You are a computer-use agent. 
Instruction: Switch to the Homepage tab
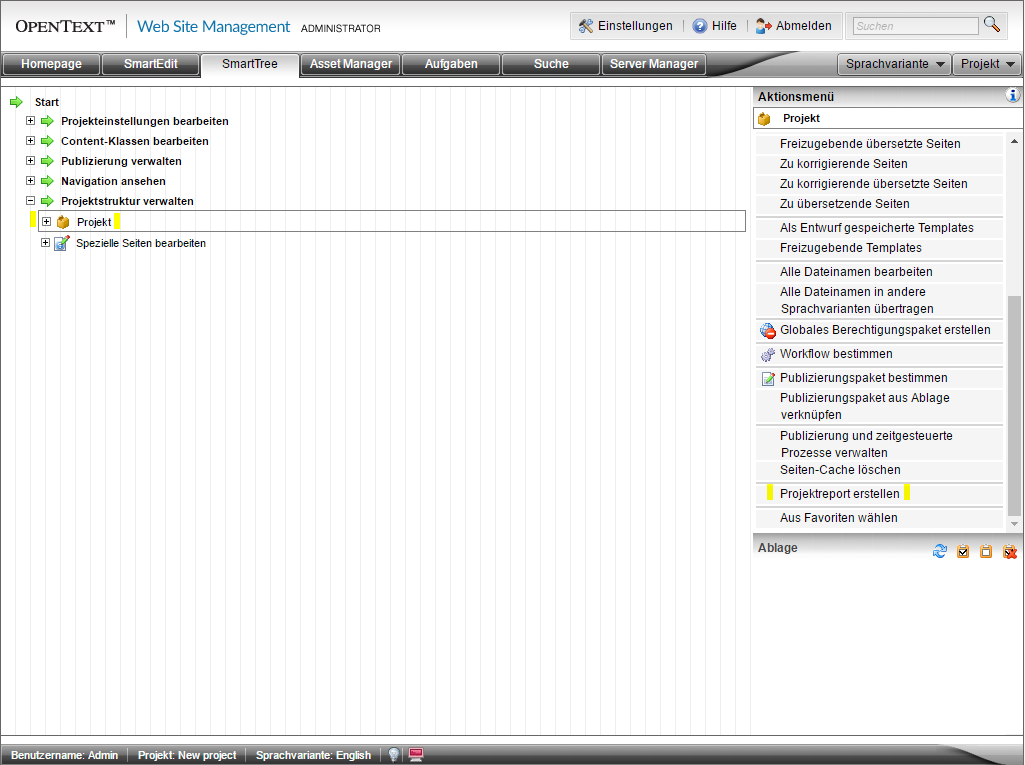52,64
